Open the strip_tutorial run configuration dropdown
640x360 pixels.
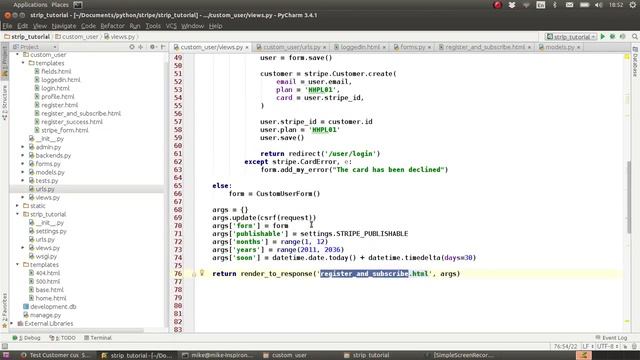pos(571,37)
